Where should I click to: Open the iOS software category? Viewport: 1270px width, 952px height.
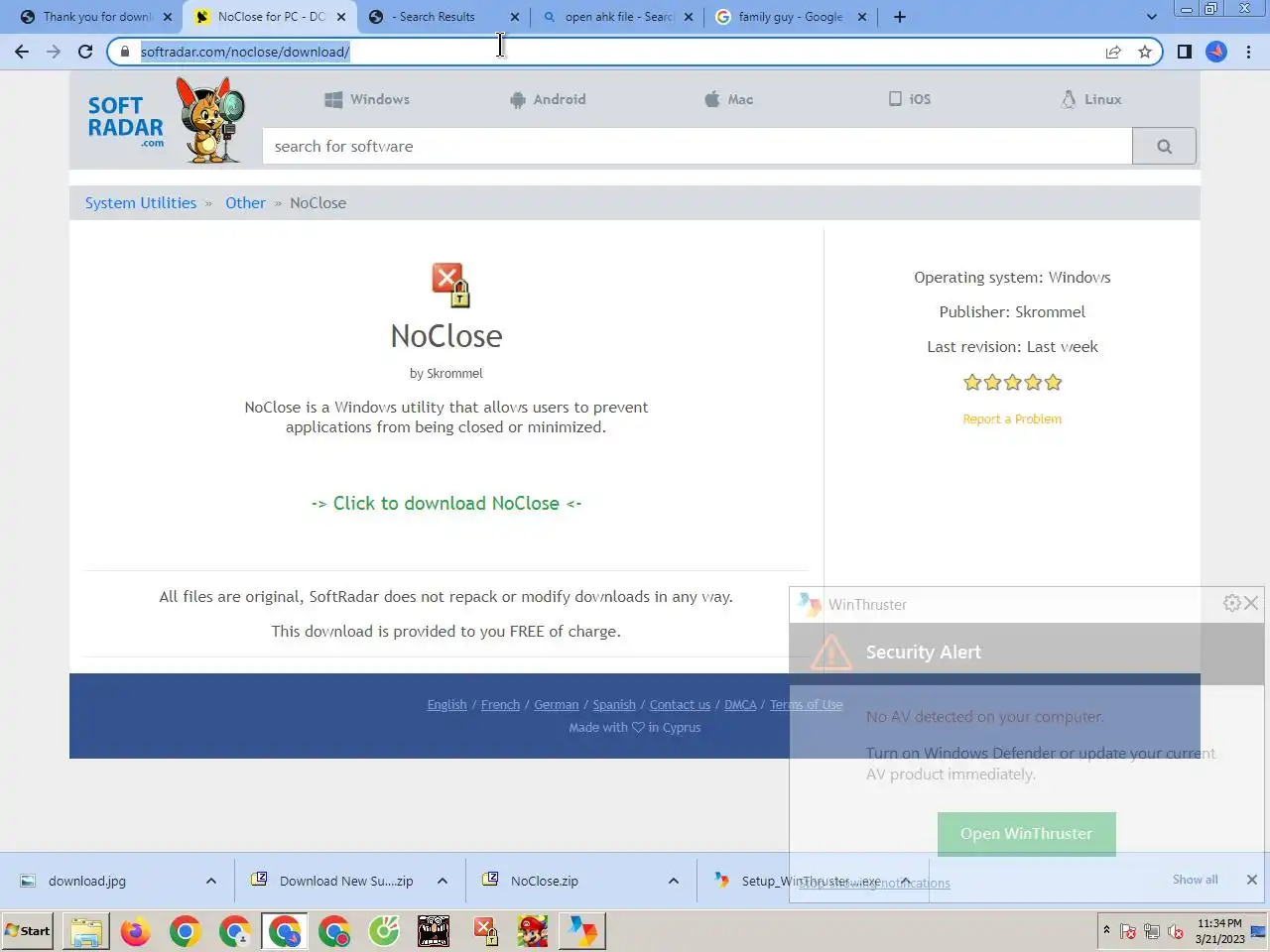(x=910, y=99)
